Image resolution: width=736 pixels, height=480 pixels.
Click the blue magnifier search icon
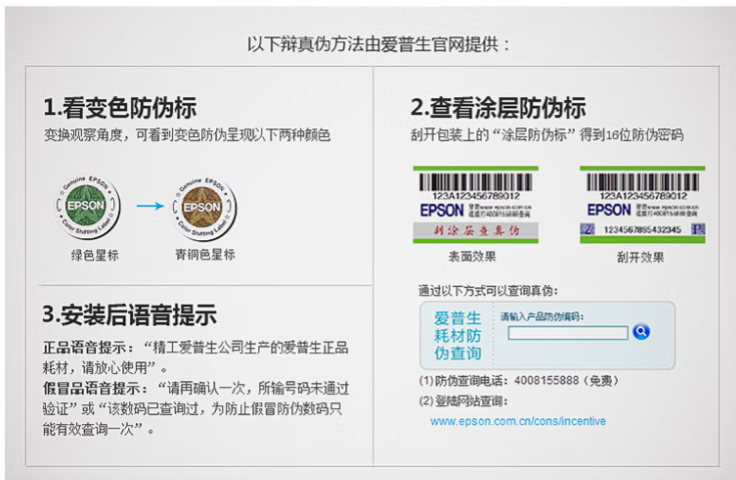pyautogui.click(x=641, y=332)
